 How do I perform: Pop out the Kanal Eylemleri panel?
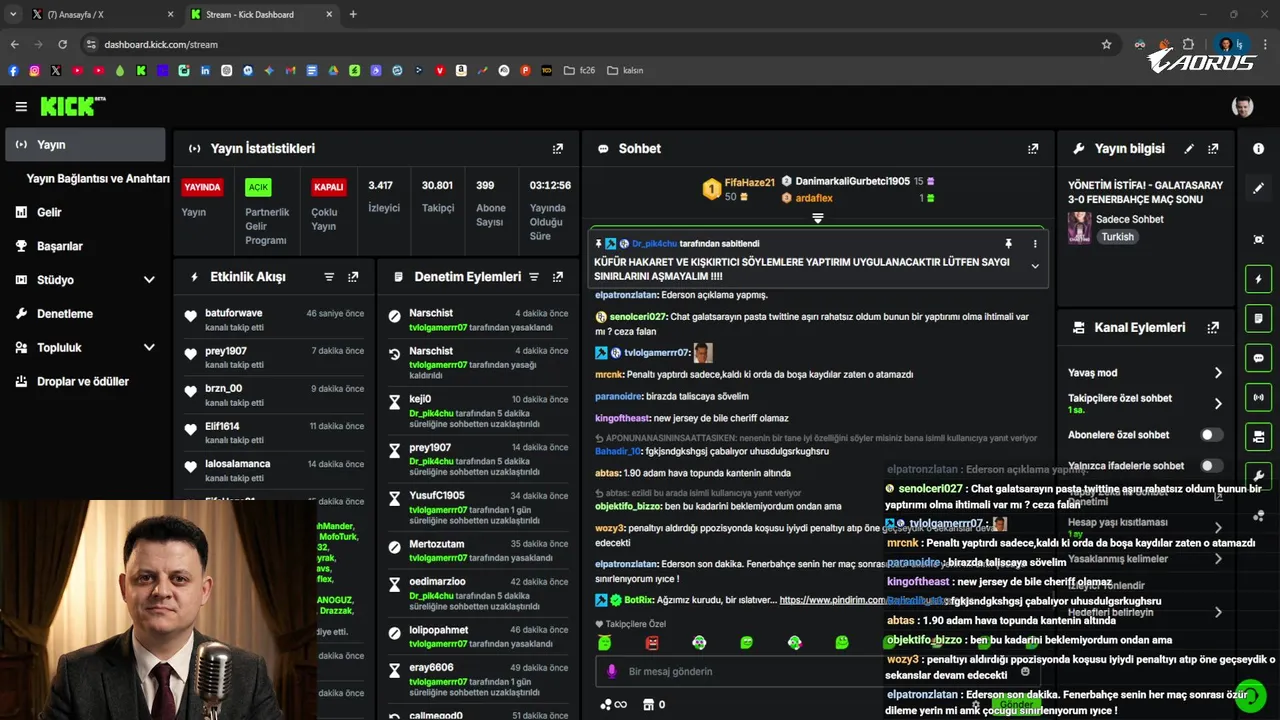(x=1213, y=327)
